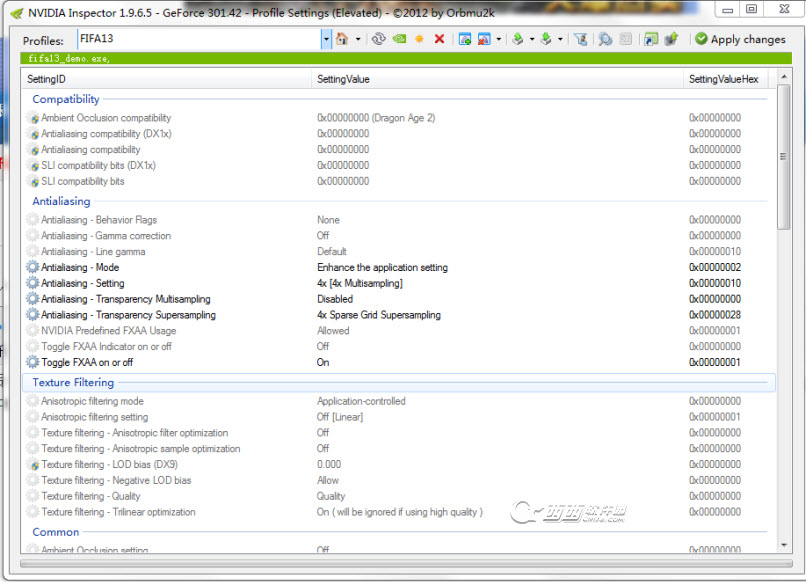Click shield icon beside Texture filtering - LOD bias (DX9)
The width and height of the screenshot is (806, 582).
coord(33,465)
